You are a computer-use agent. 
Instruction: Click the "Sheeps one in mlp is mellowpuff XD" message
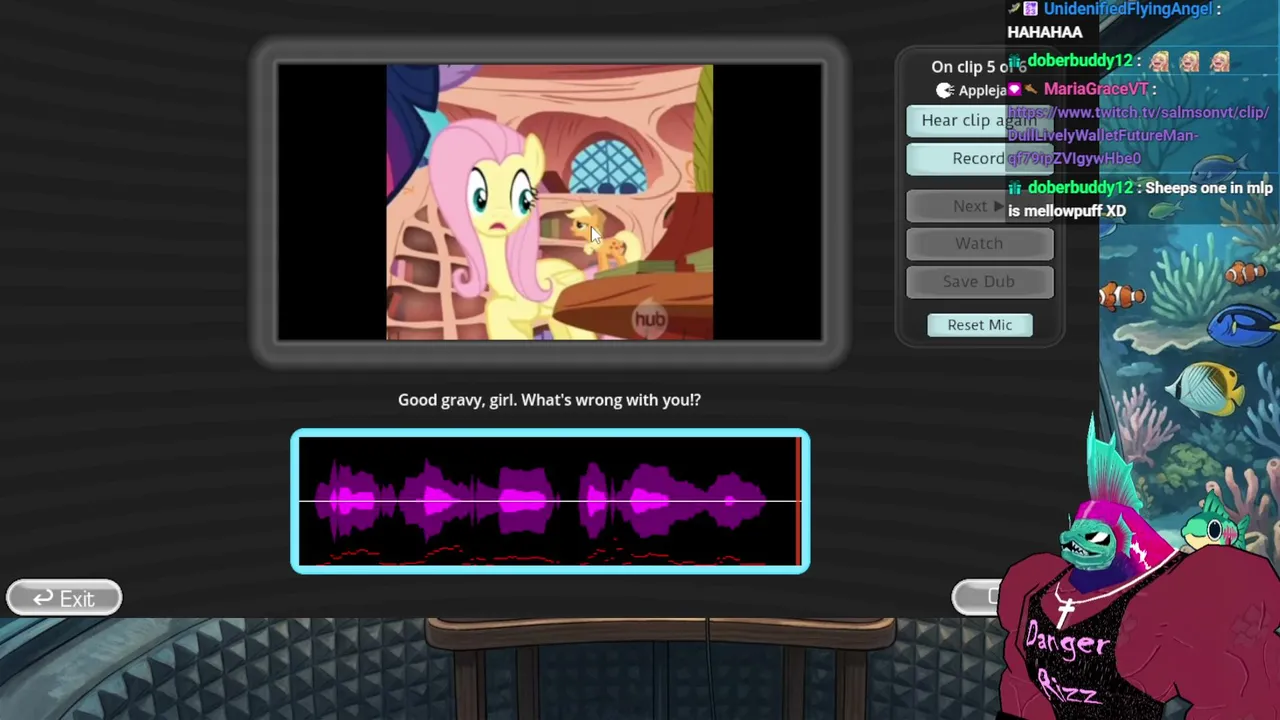[x=1140, y=200]
